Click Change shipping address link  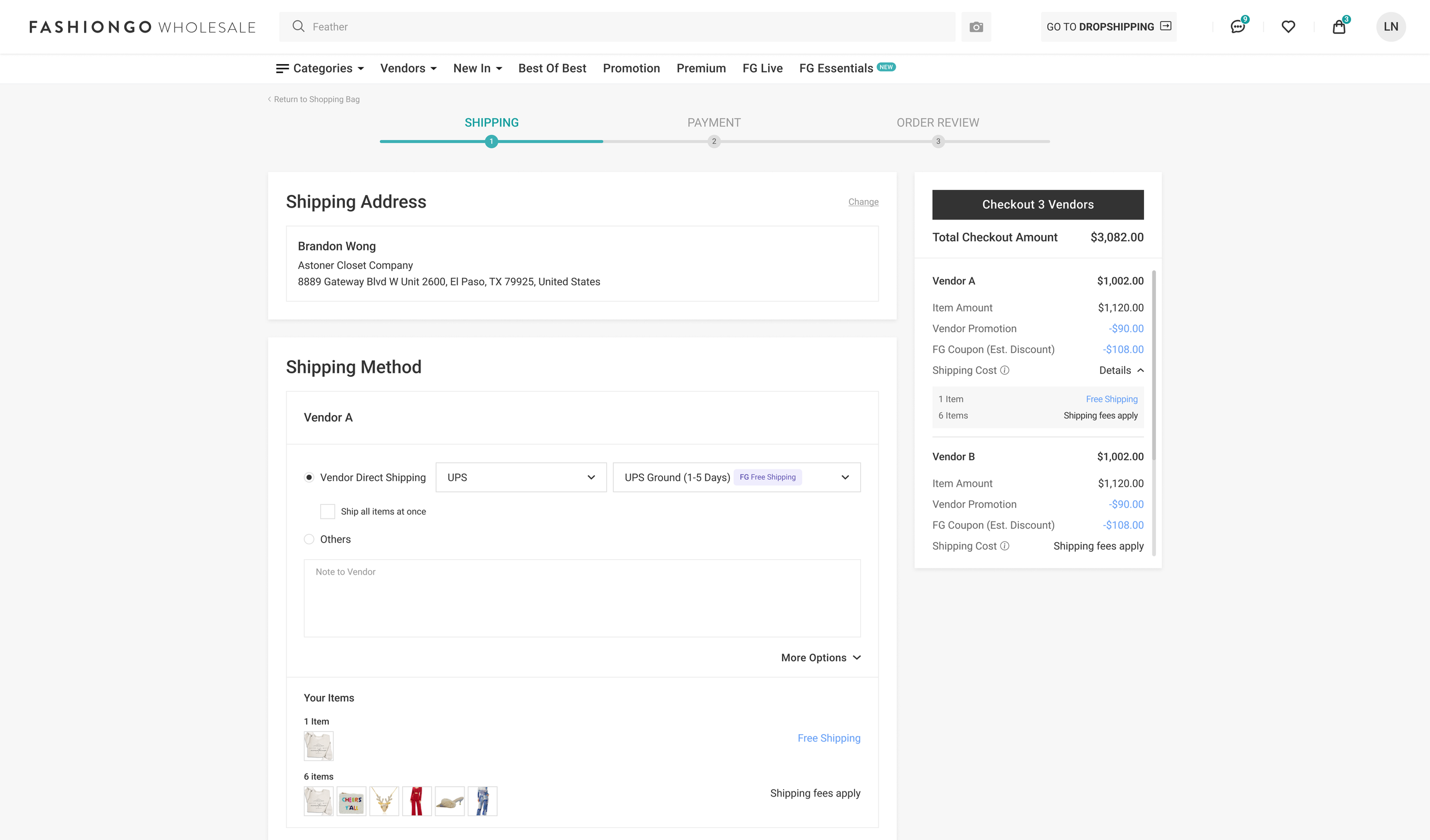(863, 202)
